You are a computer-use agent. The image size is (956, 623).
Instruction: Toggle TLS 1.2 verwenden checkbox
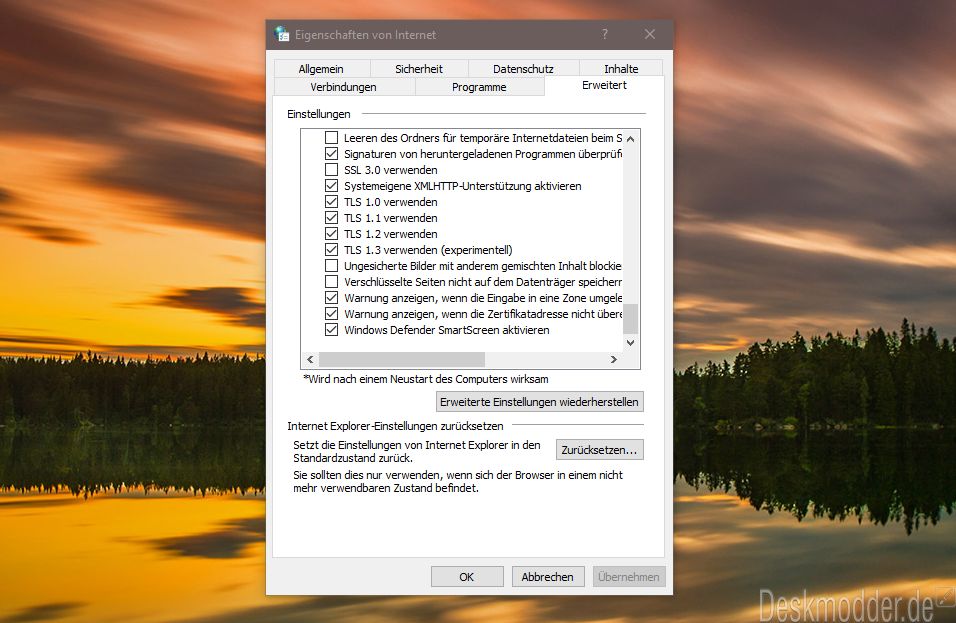point(331,233)
